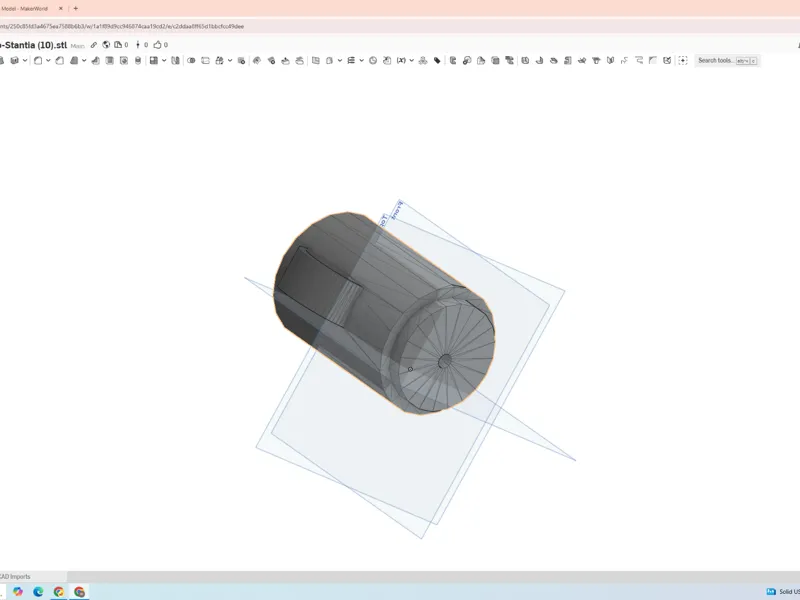
Task: Select the Extrude tool icon
Action: coord(14,60)
